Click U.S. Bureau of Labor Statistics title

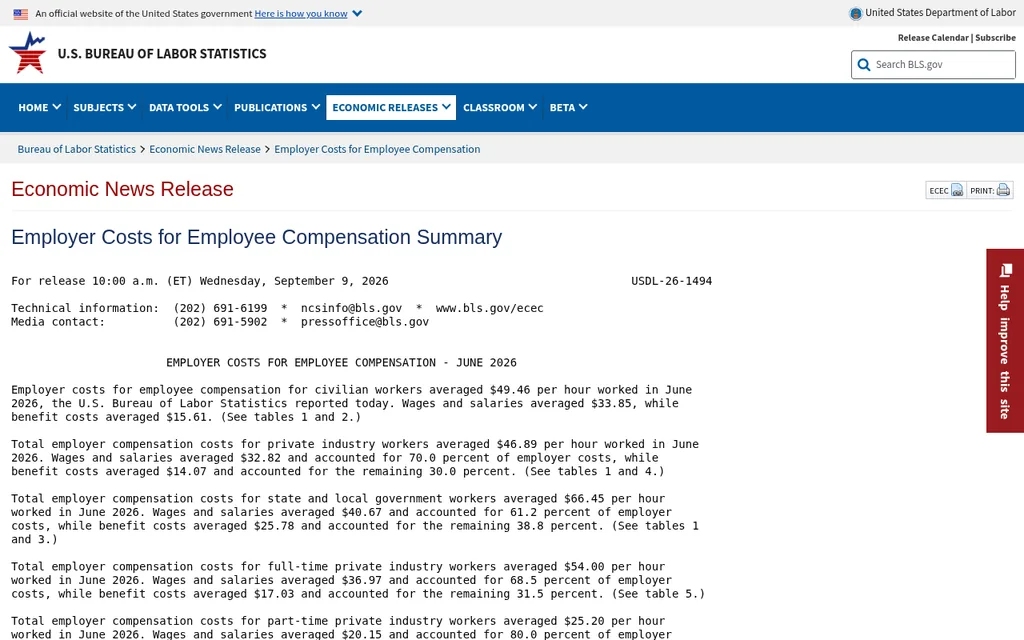pos(162,54)
